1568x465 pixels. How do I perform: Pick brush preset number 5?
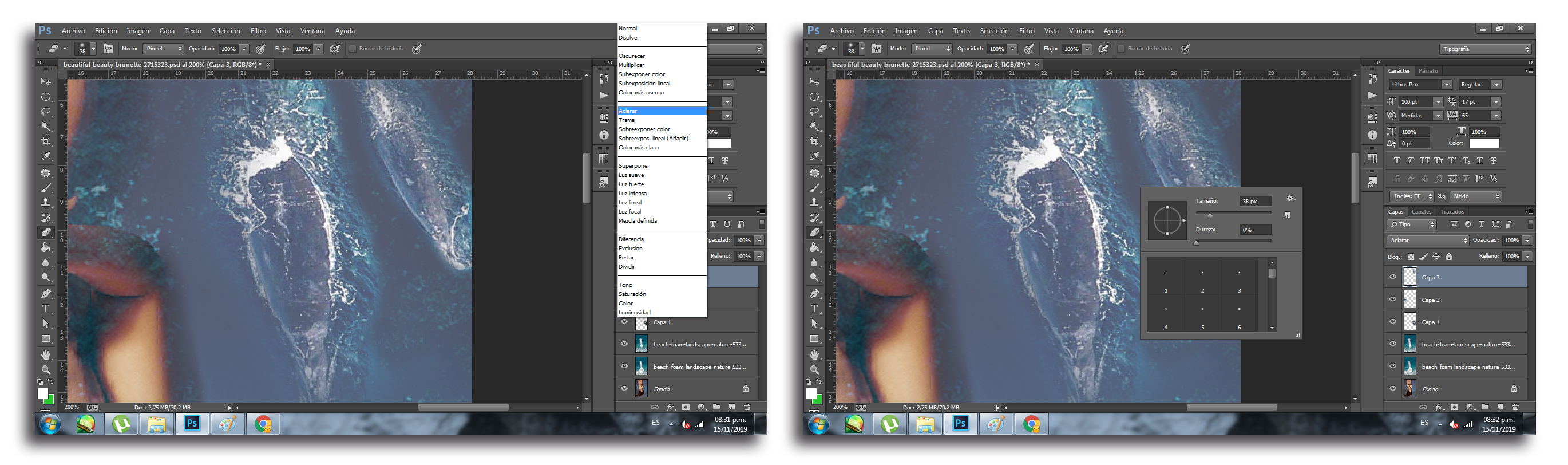pos(1202,314)
